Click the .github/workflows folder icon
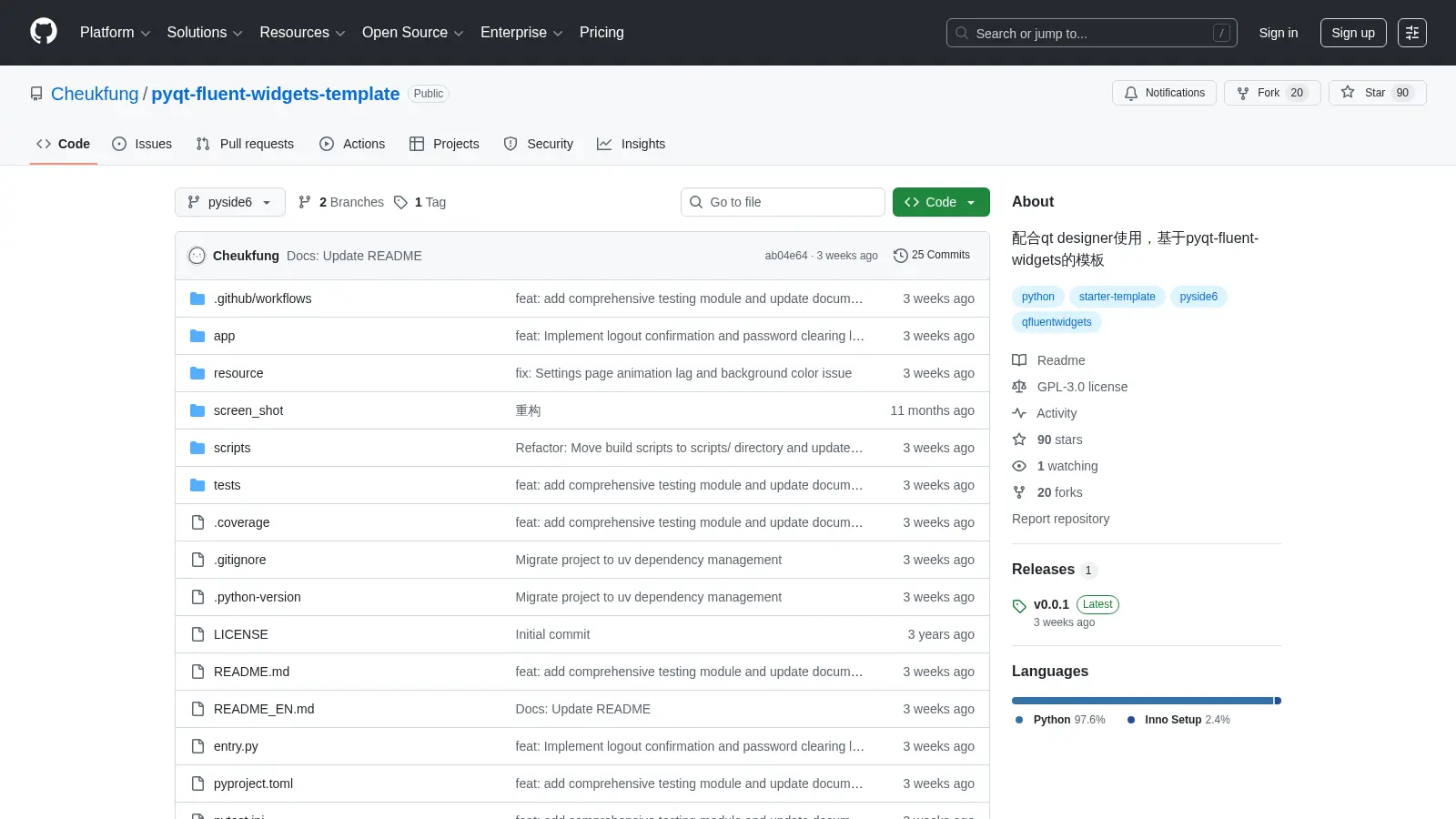1456x819 pixels. [x=197, y=298]
